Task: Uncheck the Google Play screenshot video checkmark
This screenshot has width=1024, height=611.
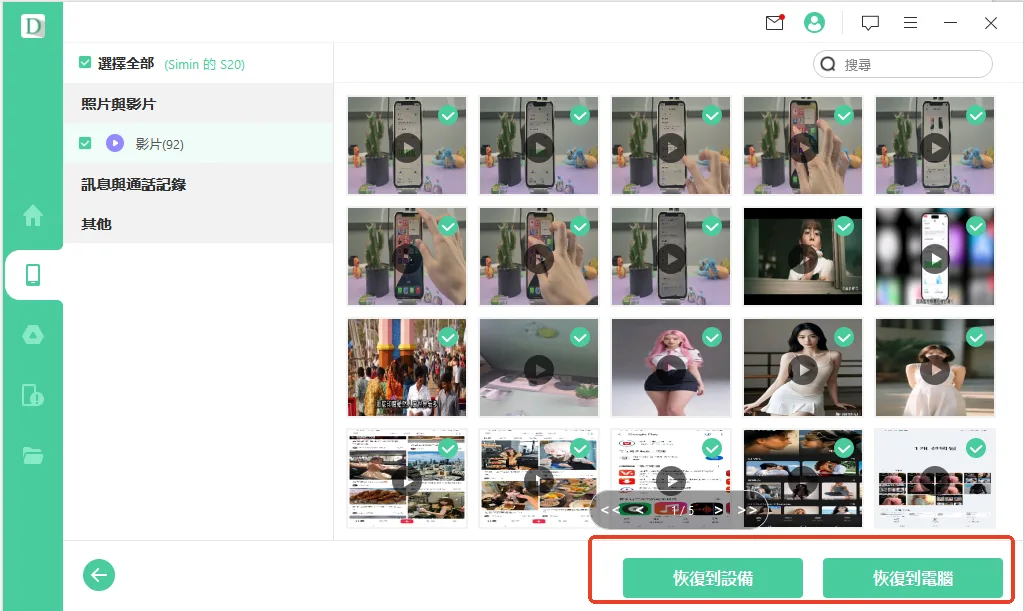Action: 712,448
